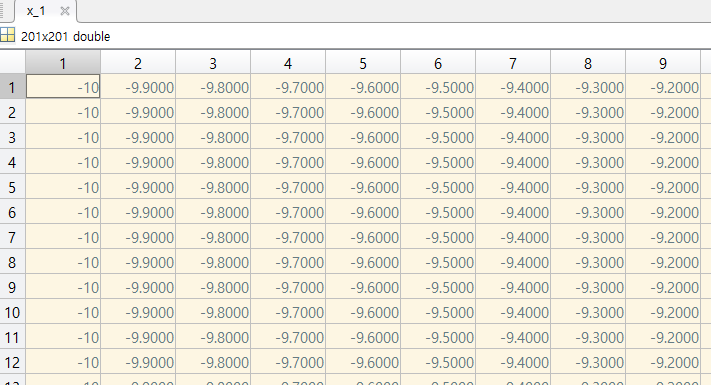Select column header 2
Screen dimensions: 711x385
pyautogui.click(x=138, y=63)
